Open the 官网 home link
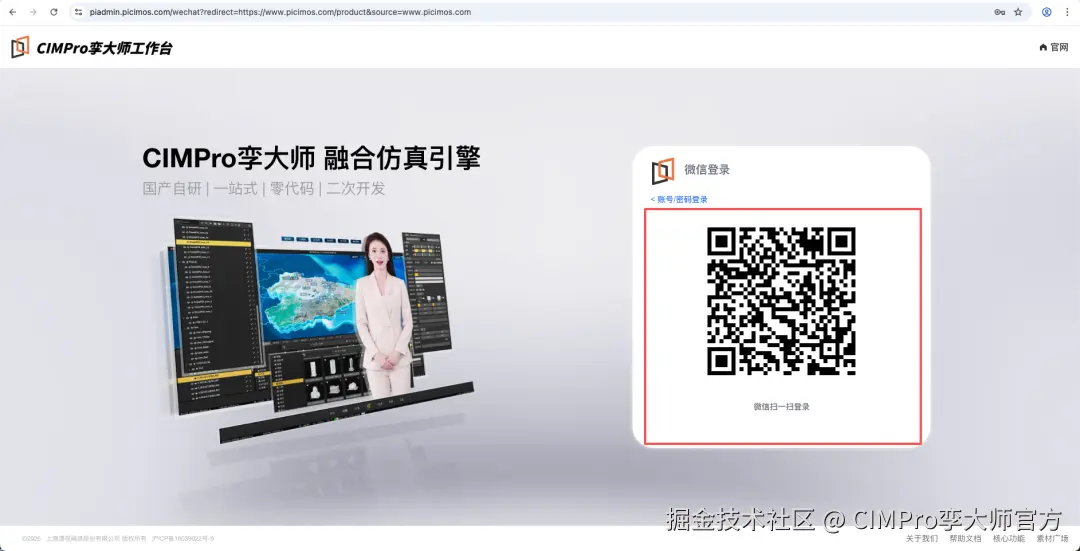 click(1053, 47)
